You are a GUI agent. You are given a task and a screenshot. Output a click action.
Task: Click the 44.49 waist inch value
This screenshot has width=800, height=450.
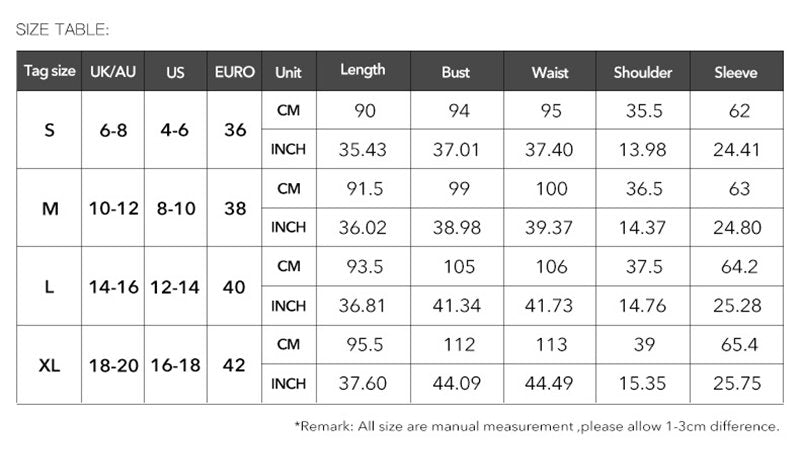point(550,384)
